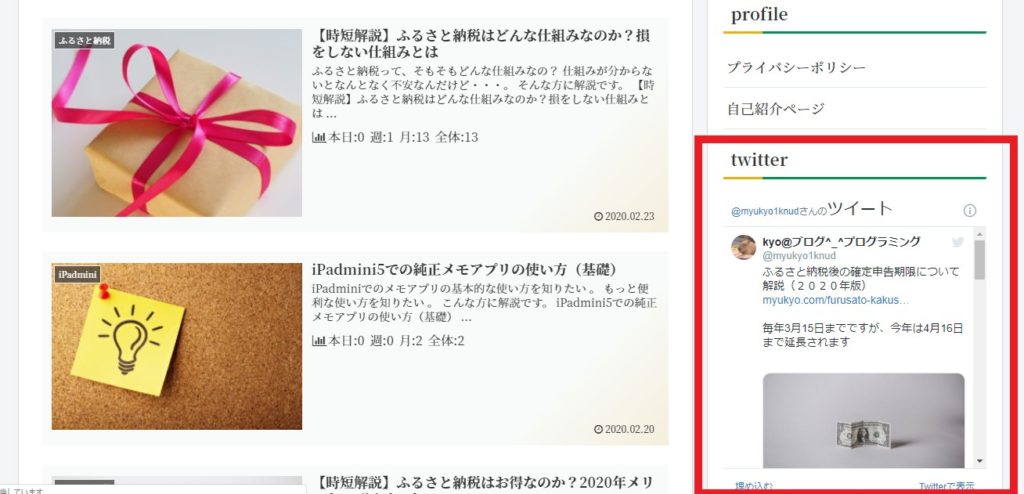Click the bar chart icon under iPadmini post
Screen dimensions: 1024x494
coord(319,341)
